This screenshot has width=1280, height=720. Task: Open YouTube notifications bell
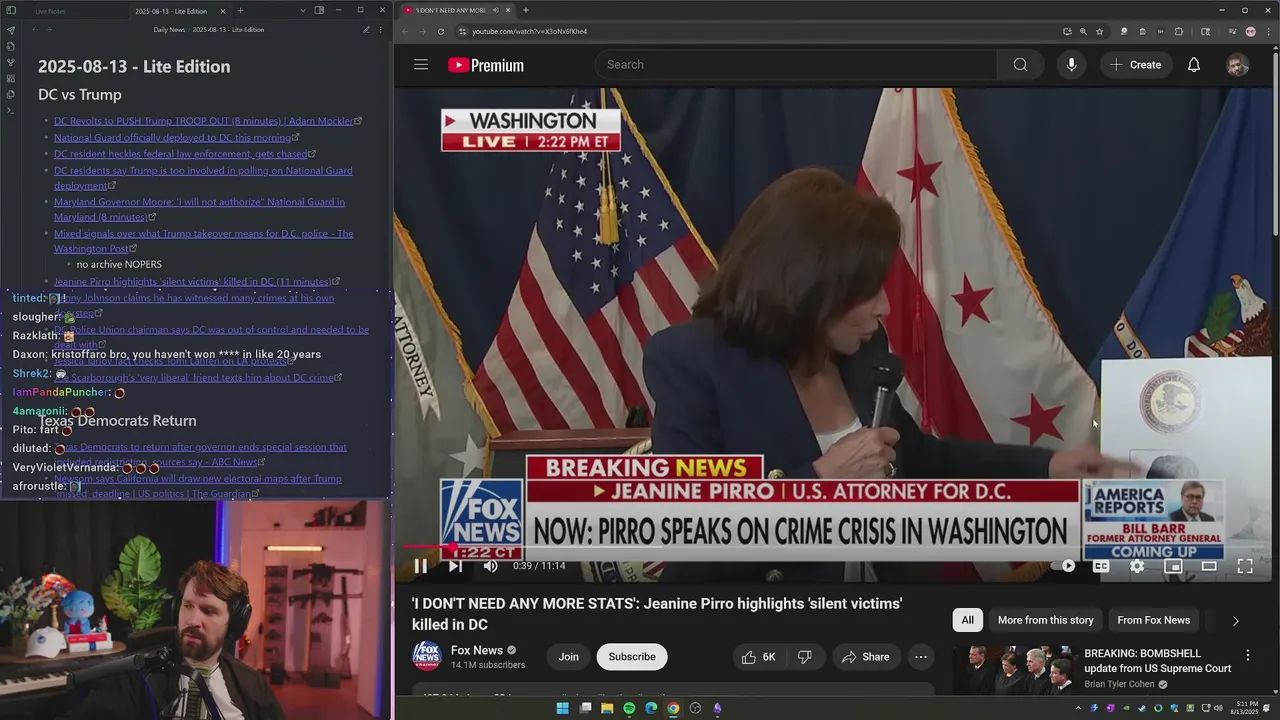point(1193,65)
